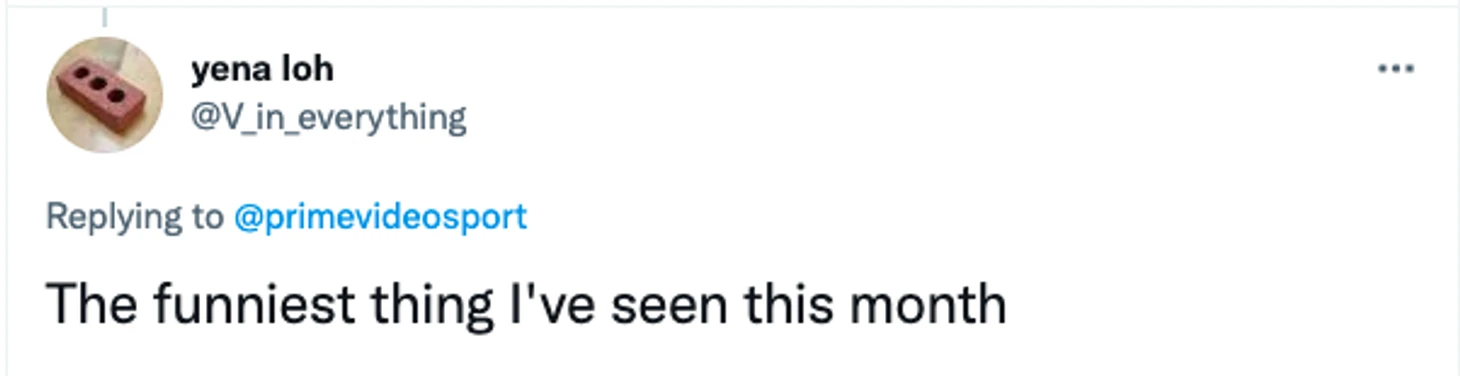Open yena loh's profile via display name
Viewport: 1460px width, 376px height.
[261, 70]
